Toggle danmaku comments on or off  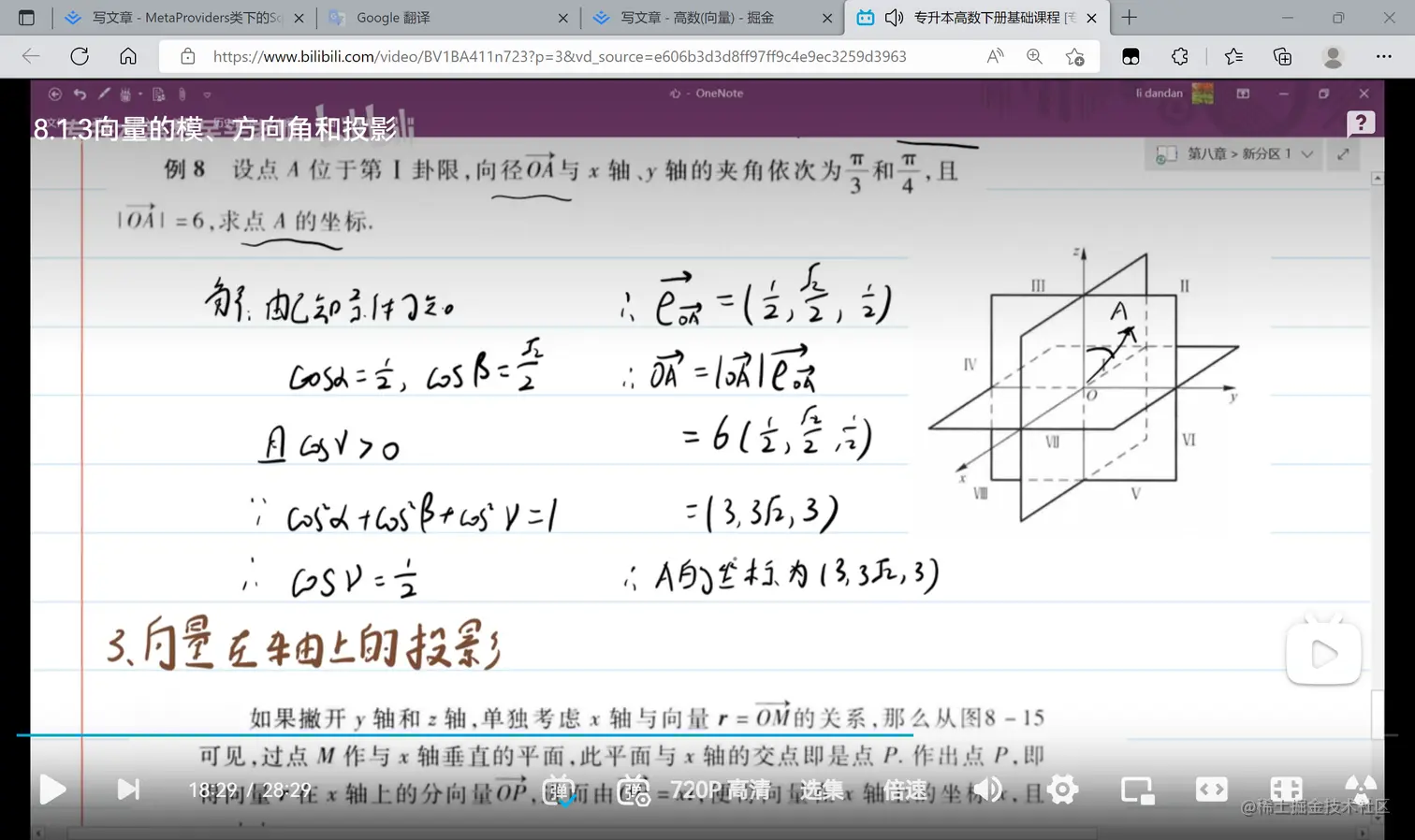coord(561,790)
